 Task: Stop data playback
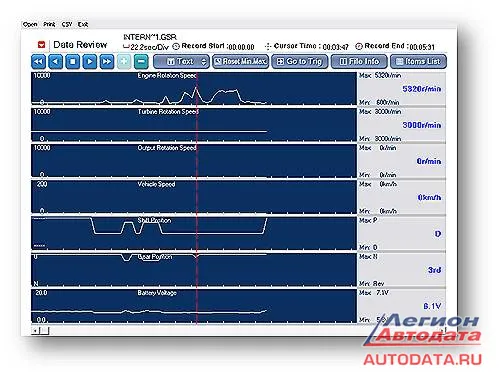[x=72, y=62]
